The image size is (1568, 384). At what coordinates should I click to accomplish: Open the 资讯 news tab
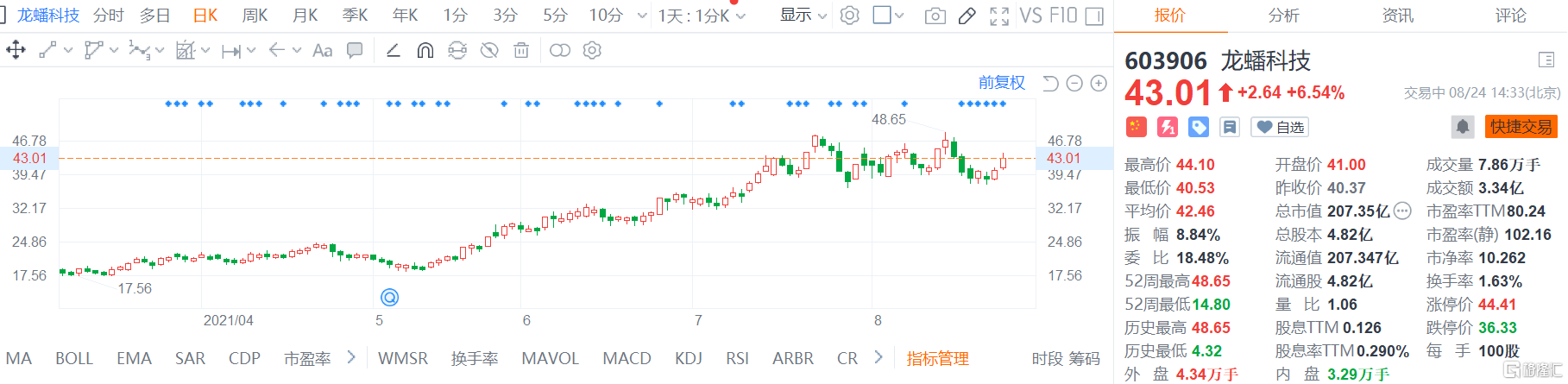click(x=1398, y=16)
